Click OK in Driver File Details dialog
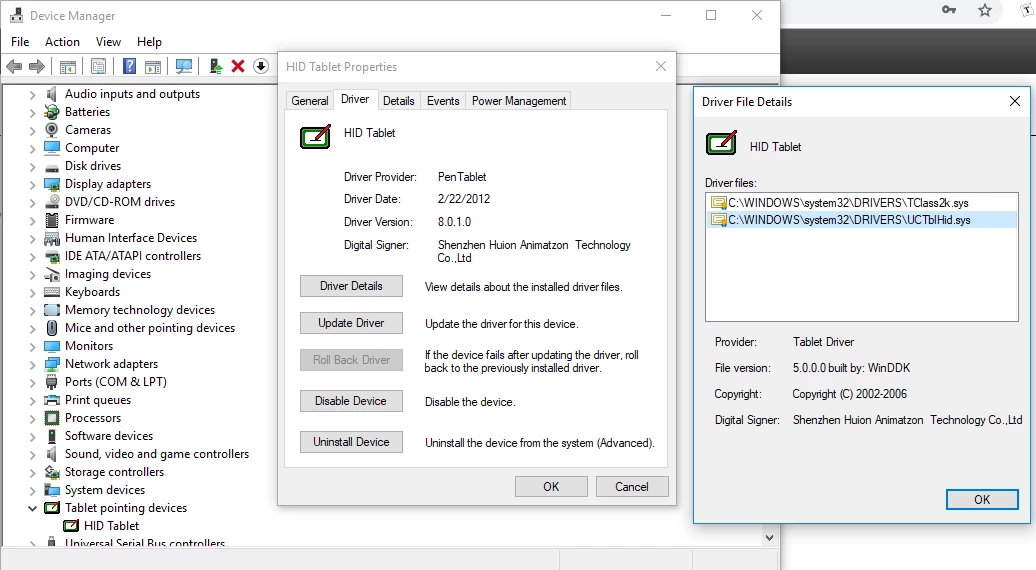Viewport: 1036px width, 570px height. (x=982, y=499)
